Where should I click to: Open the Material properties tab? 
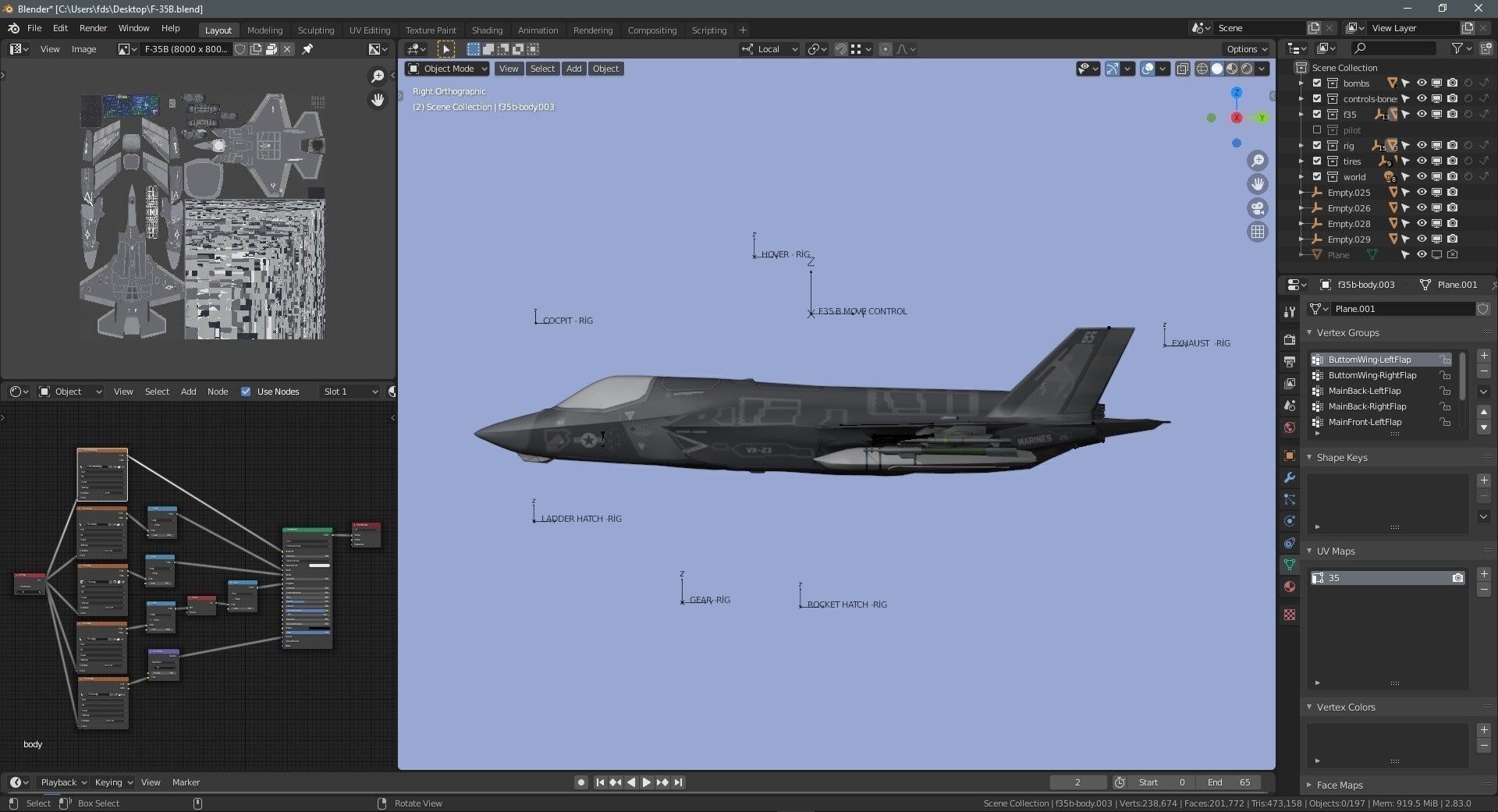coord(1290,587)
